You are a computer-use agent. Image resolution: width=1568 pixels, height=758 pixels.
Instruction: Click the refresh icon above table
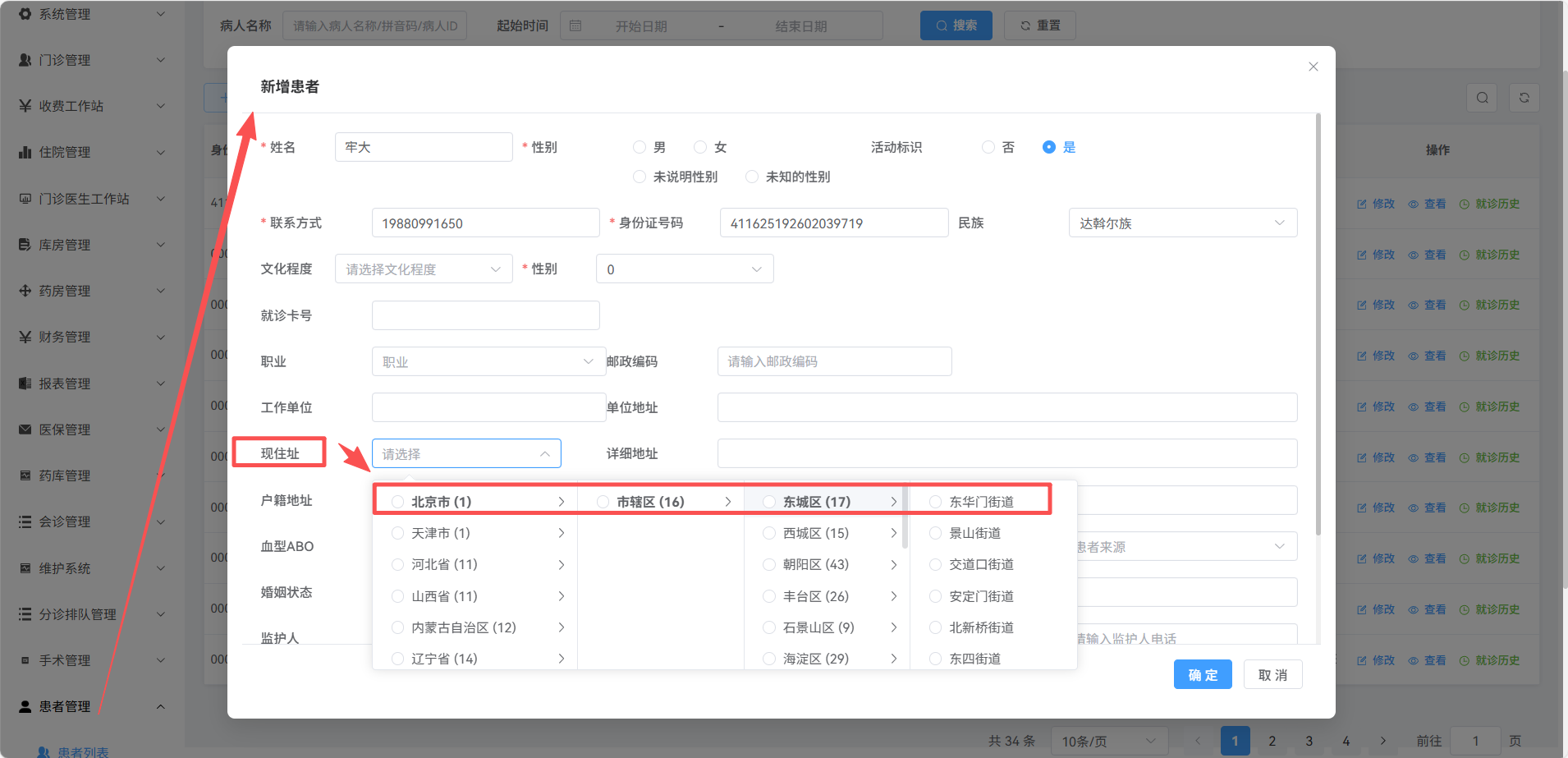(1524, 98)
